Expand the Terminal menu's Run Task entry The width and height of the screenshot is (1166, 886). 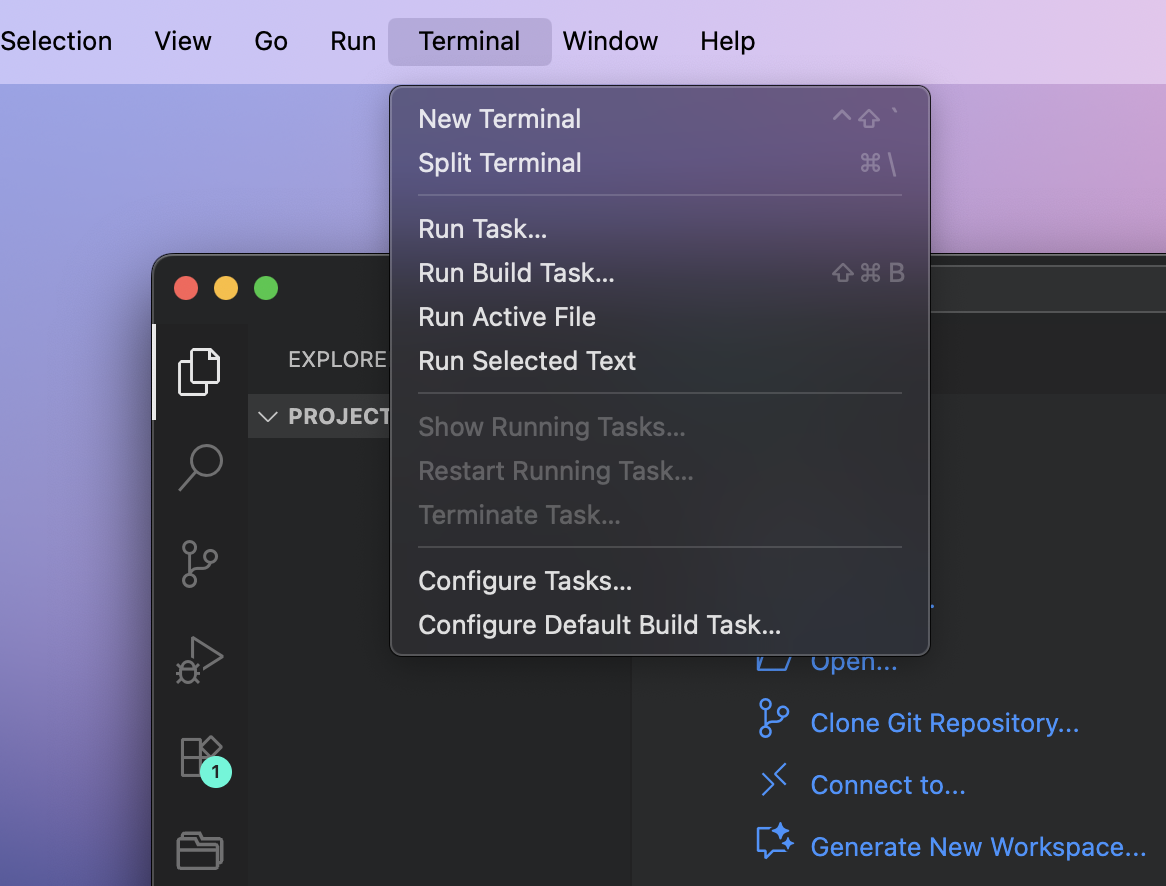click(482, 228)
